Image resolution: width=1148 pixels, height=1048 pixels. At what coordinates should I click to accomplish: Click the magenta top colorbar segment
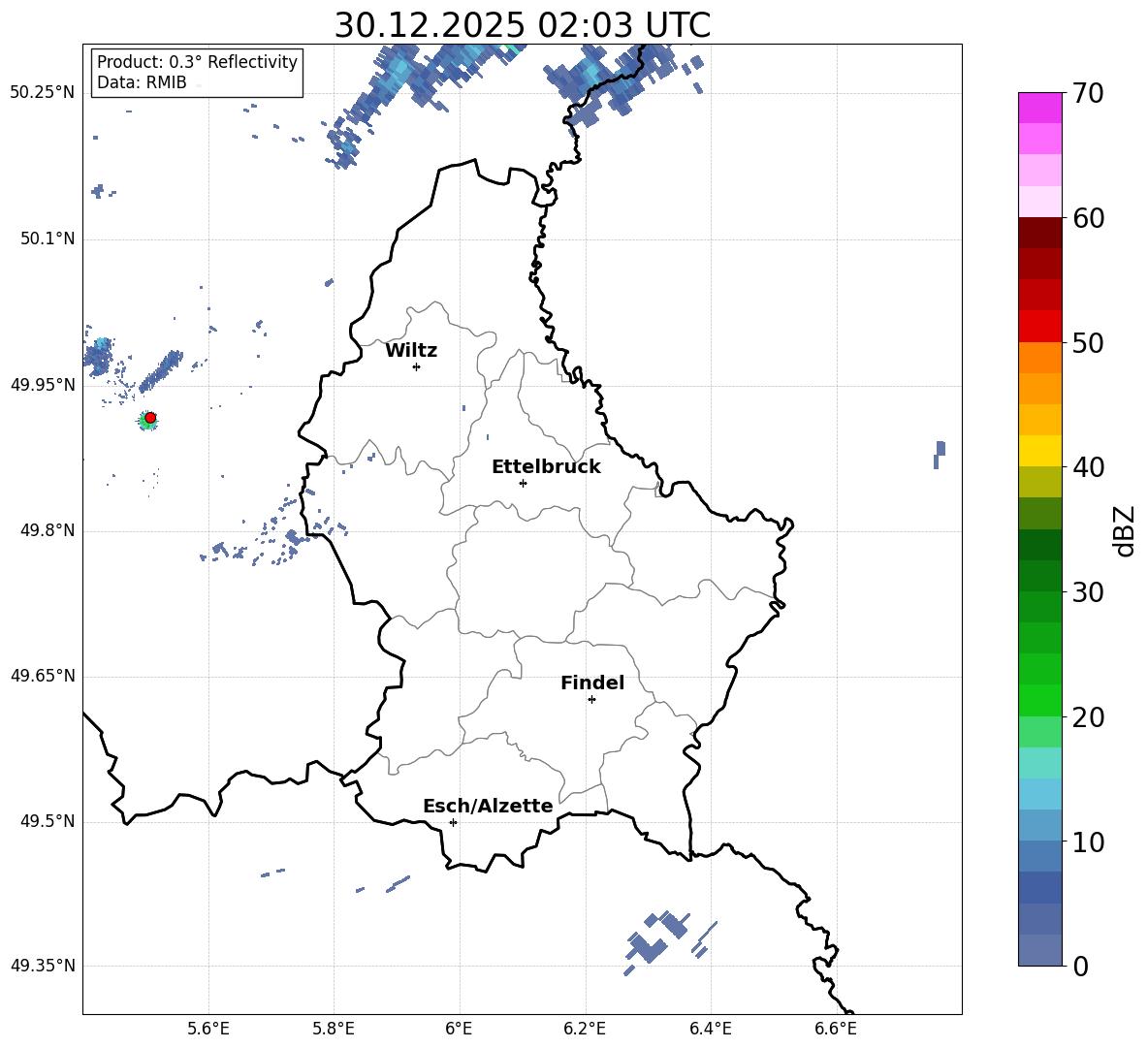coord(1040,109)
